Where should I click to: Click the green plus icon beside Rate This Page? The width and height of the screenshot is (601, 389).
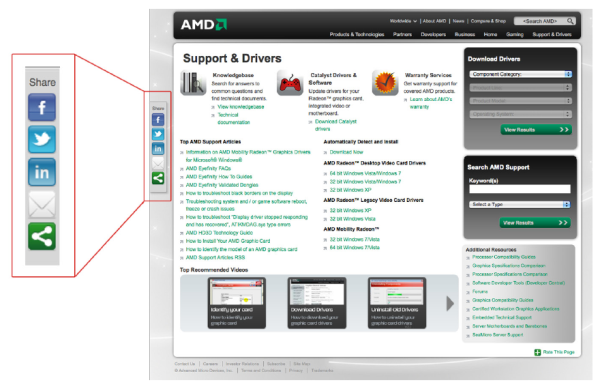(537, 352)
